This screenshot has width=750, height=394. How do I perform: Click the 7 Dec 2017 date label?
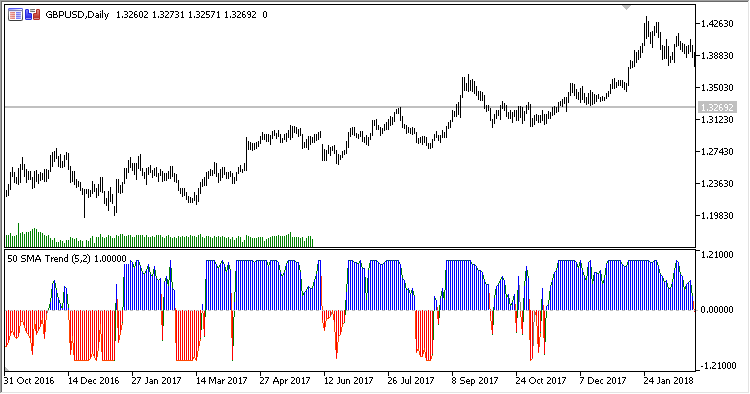pyautogui.click(x=603, y=381)
